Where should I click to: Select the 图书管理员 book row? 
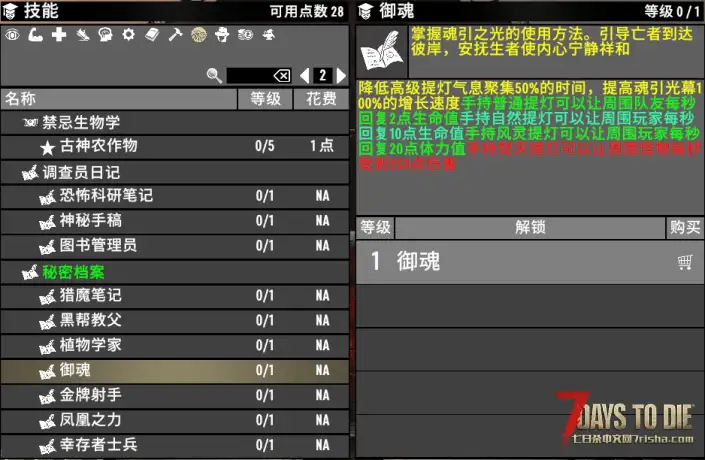point(175,246)
